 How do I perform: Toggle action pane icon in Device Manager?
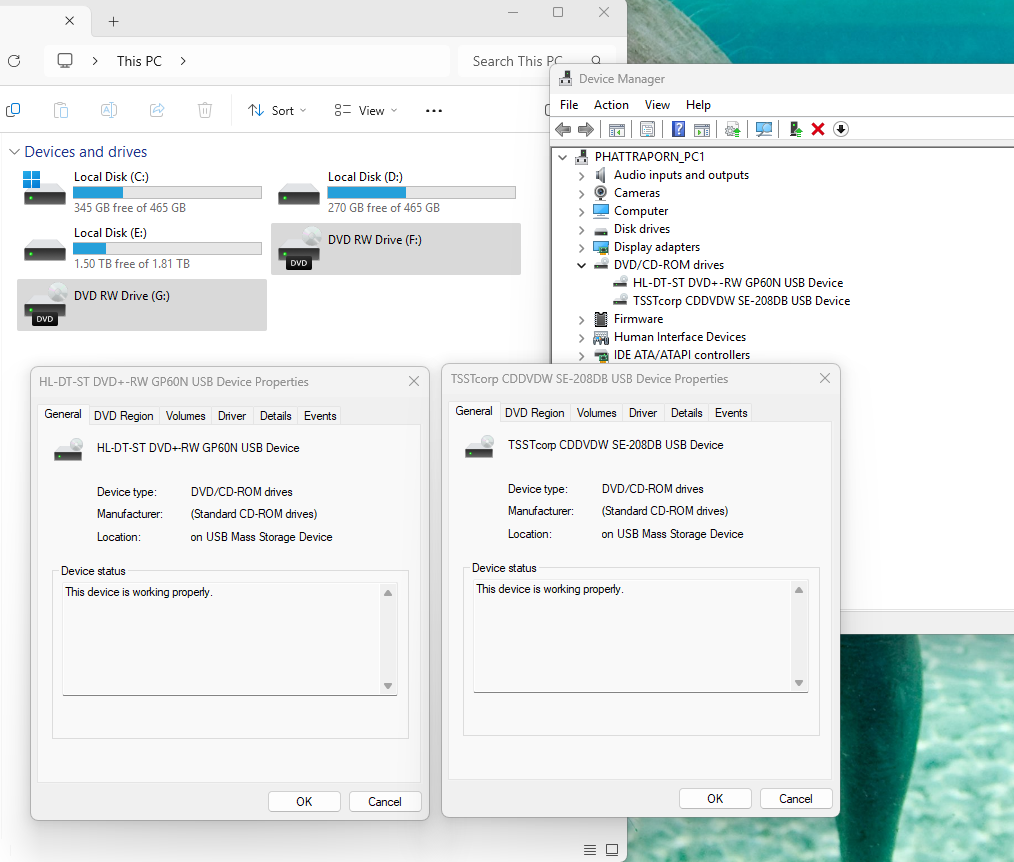(702, 129)
